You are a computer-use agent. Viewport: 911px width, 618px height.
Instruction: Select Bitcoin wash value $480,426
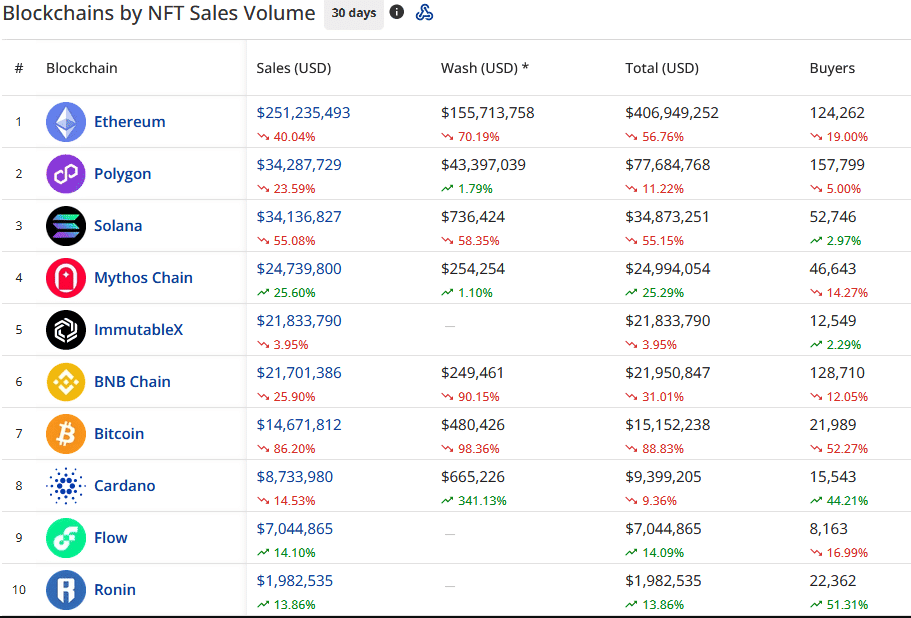coord(473,425)
